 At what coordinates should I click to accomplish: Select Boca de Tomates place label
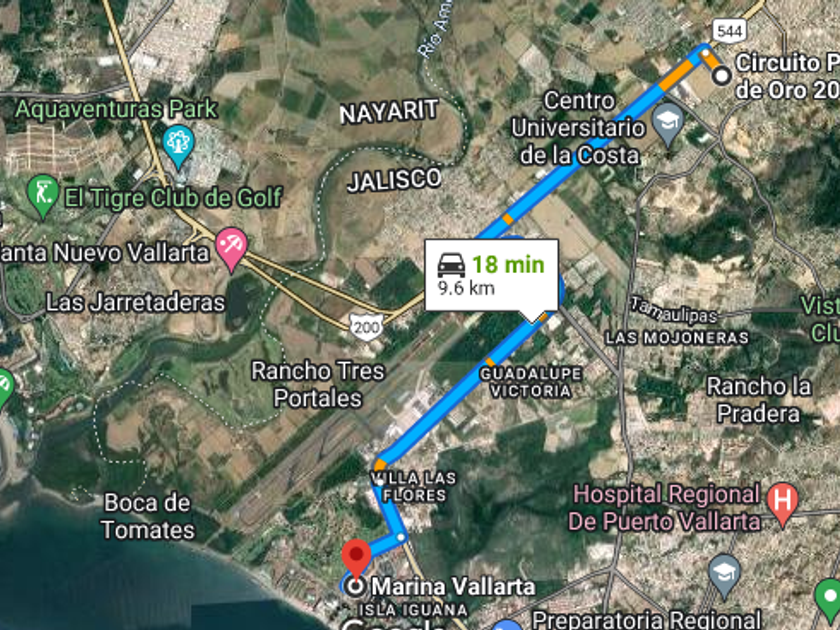tap(148, 516)
